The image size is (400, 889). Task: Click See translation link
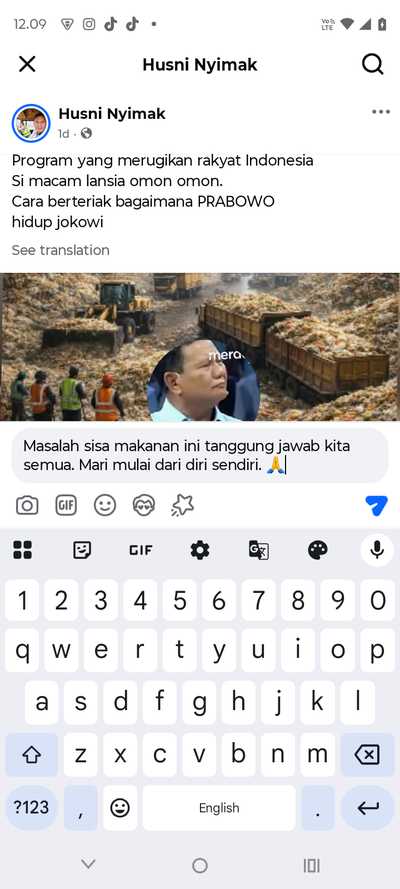(x=61, y=250)
